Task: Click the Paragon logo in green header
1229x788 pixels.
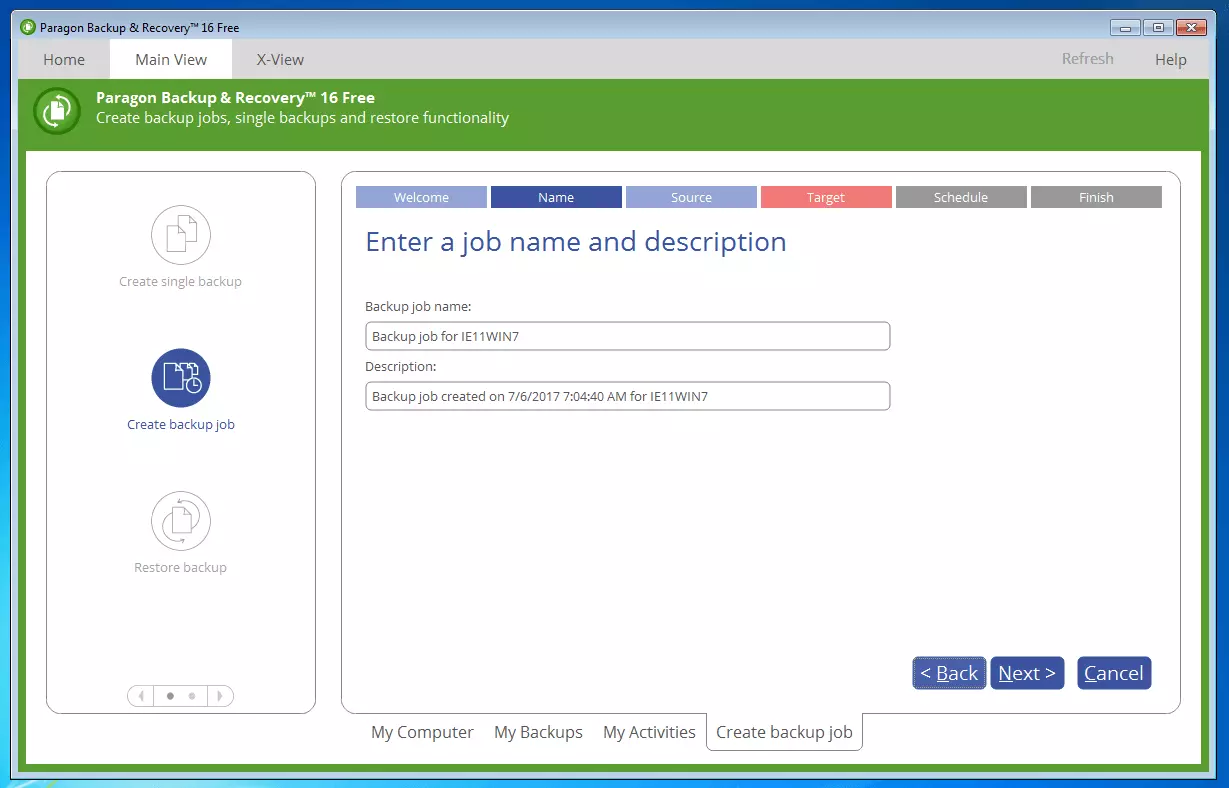Action: (56, 109)
